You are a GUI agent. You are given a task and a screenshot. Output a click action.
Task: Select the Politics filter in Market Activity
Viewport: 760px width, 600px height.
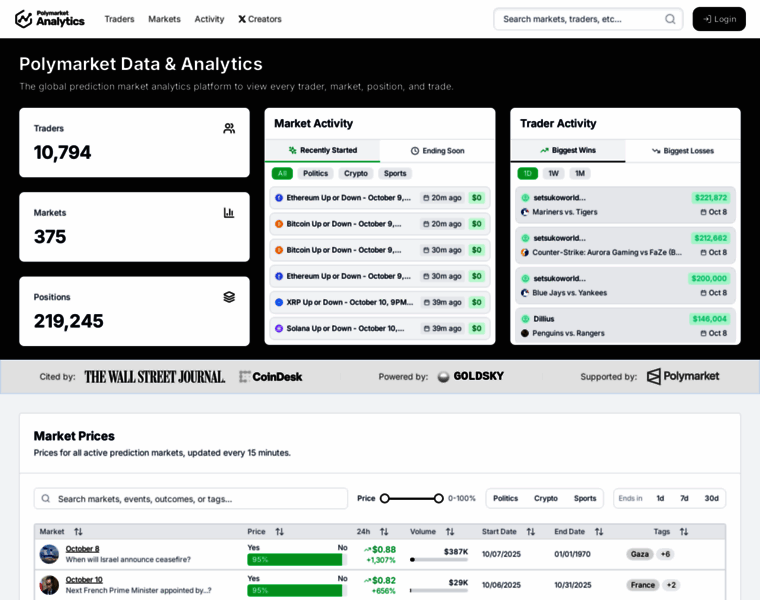point(315,173)
